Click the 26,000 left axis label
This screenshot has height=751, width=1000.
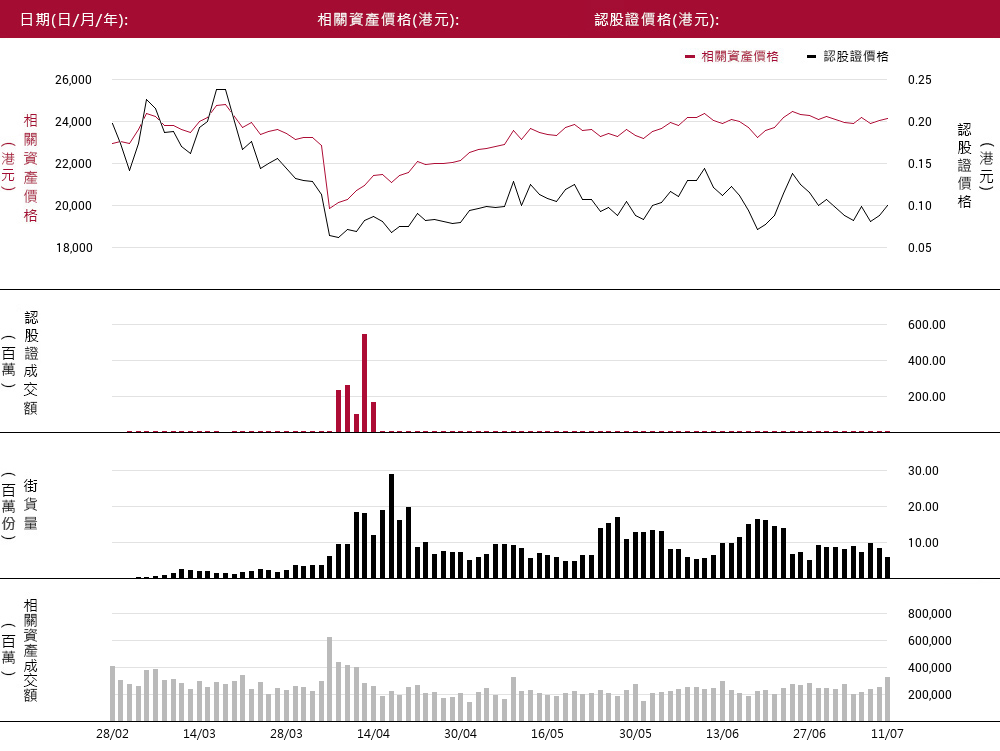[x=73, y=80]
